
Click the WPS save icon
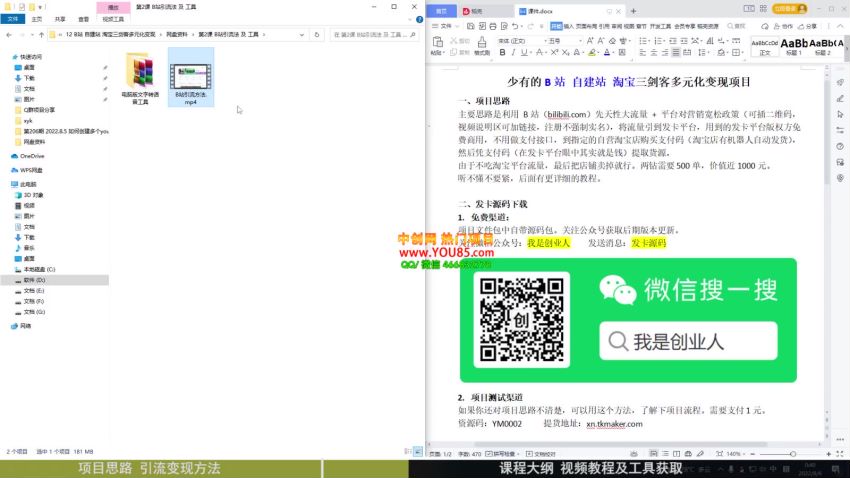[x=471, y=26]
